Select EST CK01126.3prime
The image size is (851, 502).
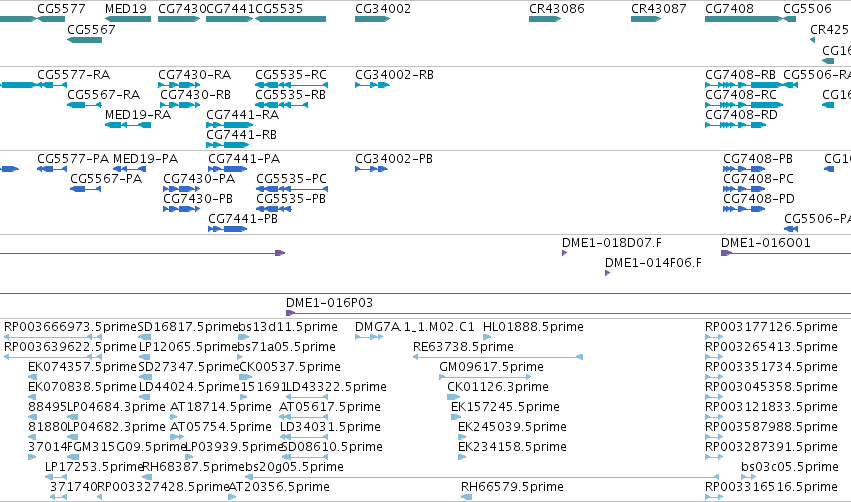point(453,397)
